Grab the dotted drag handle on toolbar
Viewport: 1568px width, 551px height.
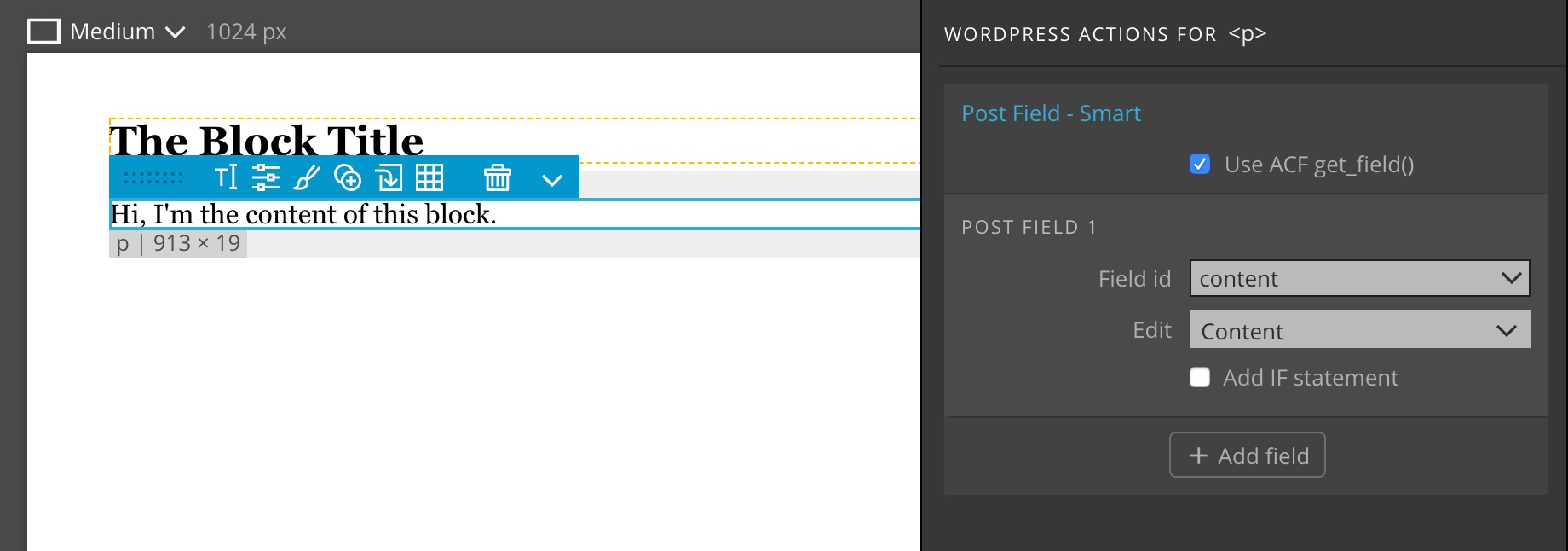pyautogui.click(x=153, y=177)
